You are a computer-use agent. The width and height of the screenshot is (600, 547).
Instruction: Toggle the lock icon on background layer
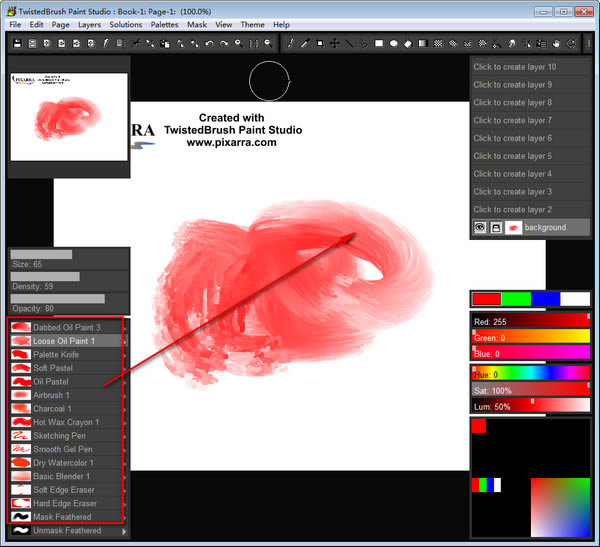(x=495, y=228)
